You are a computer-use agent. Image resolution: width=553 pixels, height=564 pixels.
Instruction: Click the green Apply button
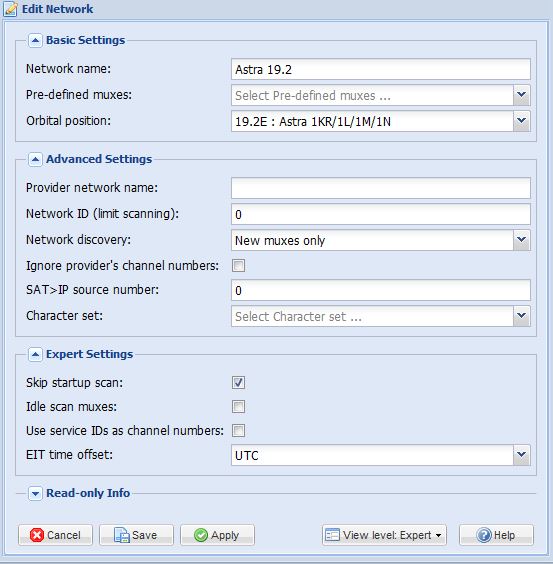[x=217, y=535]
